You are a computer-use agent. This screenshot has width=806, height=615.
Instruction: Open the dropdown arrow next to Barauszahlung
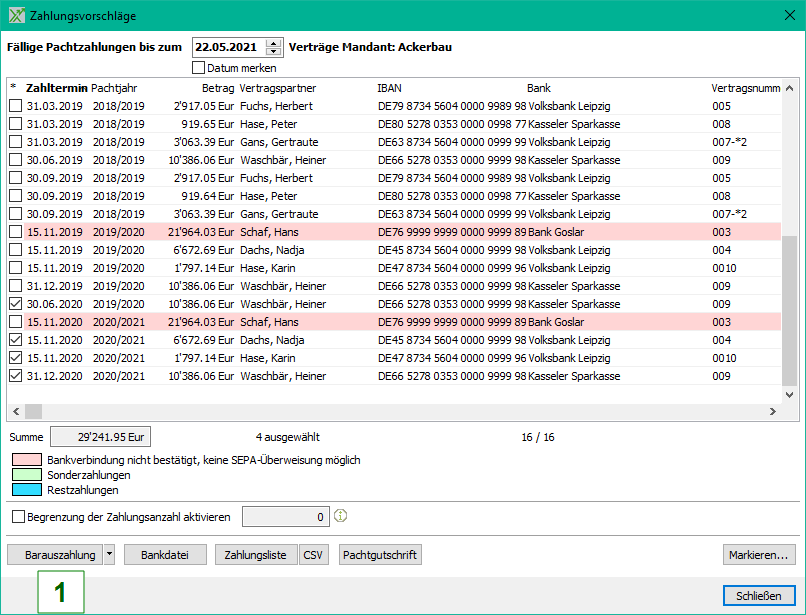110,555
